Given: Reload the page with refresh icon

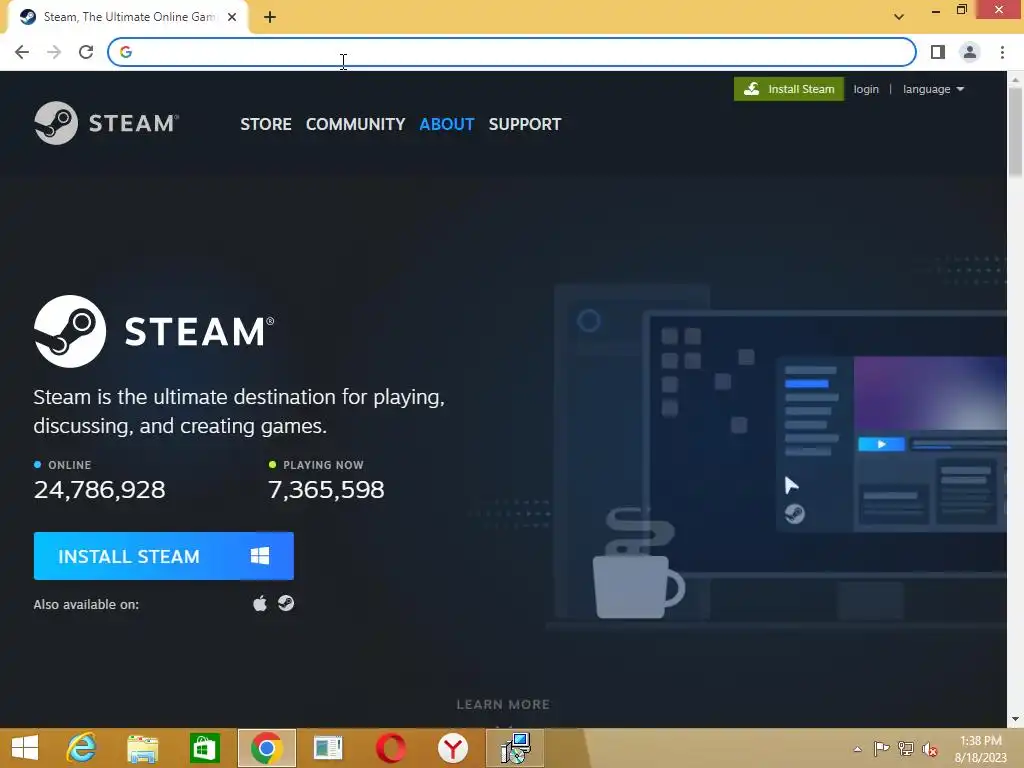Looking at the screenshot, I should 86,52.
